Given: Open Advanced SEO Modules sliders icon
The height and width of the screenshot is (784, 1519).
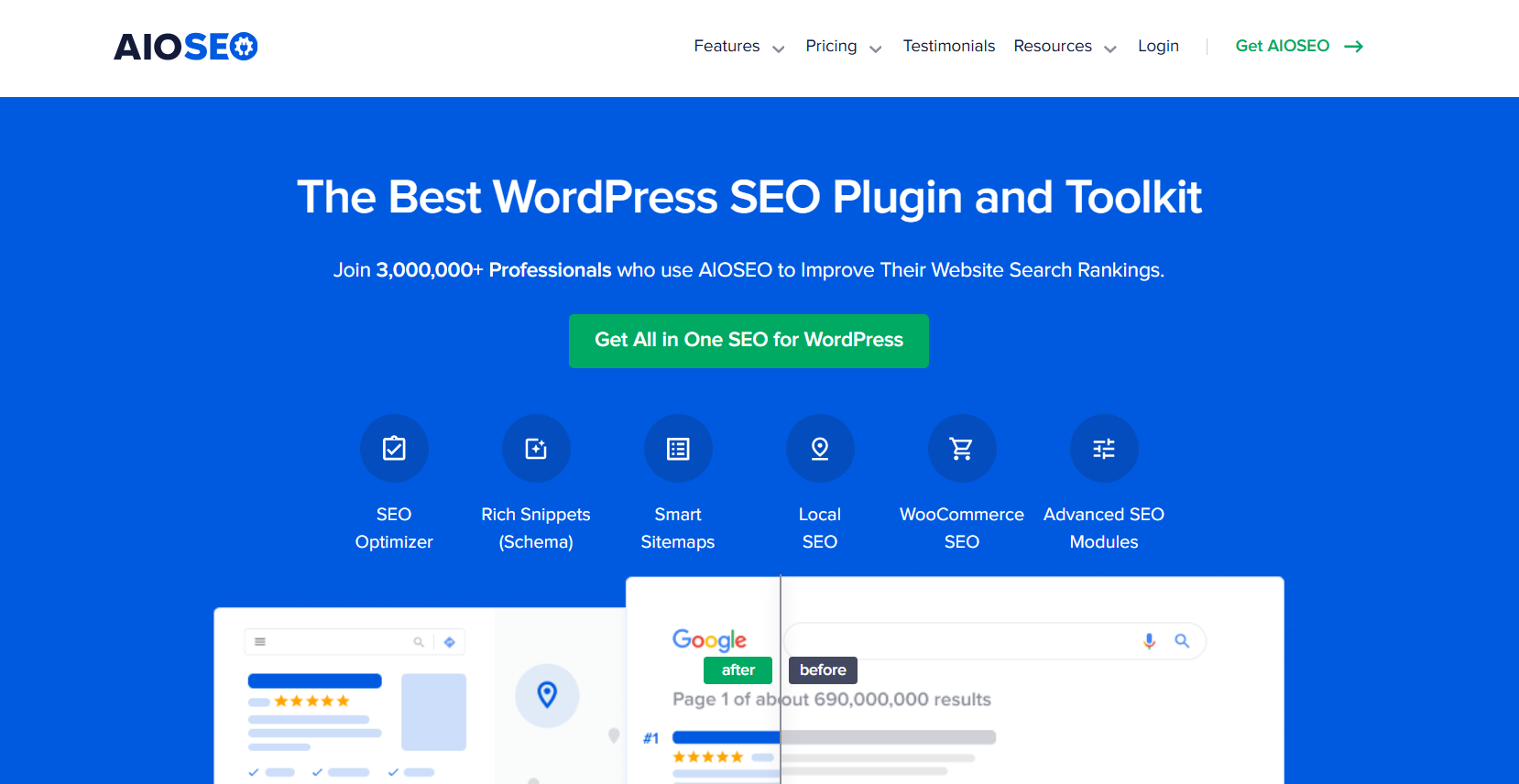Looking at the screenshot, I should 1104,449.
